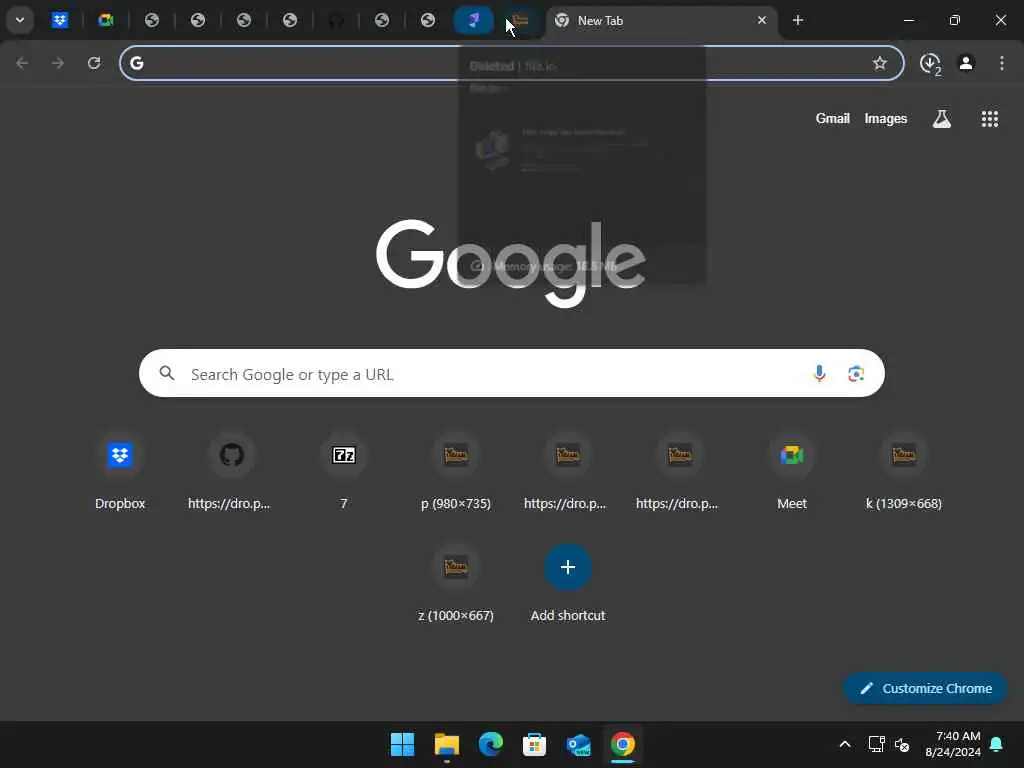
Task: Open the z (1000×667) shortcut
Action: tap(456, 583)
